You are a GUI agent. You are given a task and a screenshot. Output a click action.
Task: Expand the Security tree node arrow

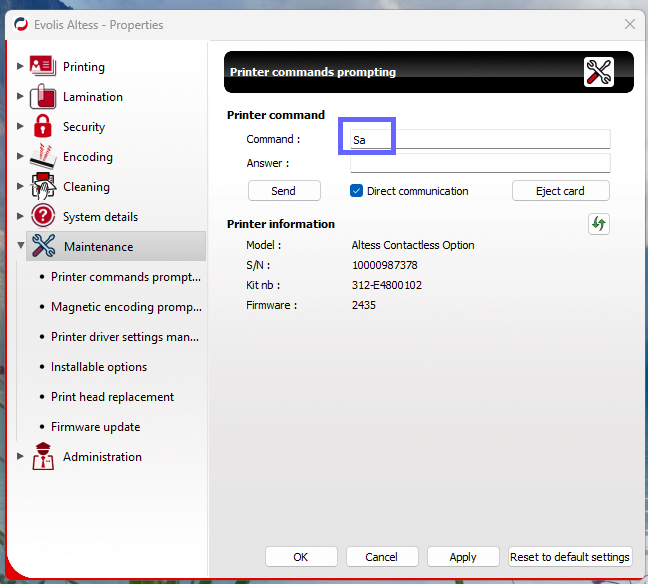pos(19,126)
